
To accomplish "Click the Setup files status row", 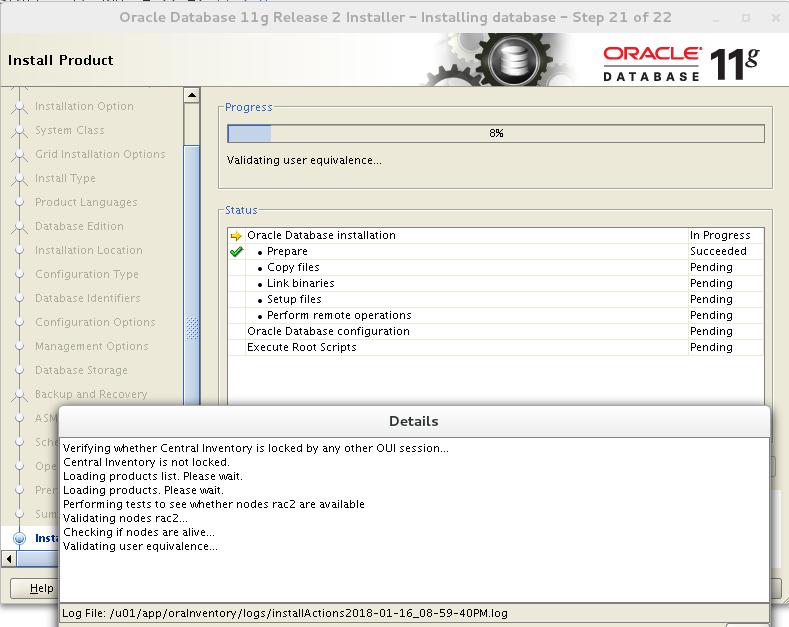I will (496, 299).
